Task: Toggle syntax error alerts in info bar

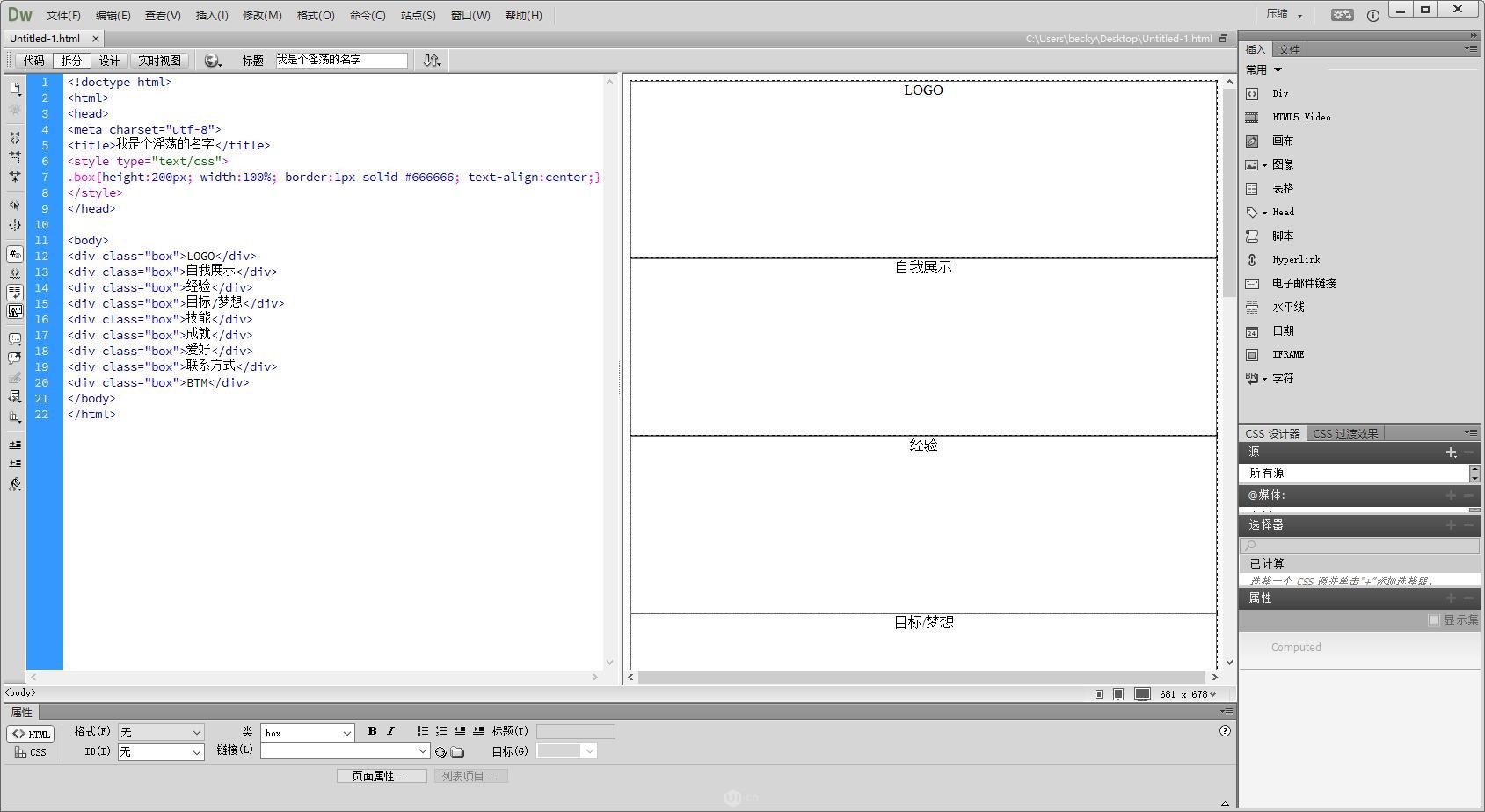Action: click(15, 311)
